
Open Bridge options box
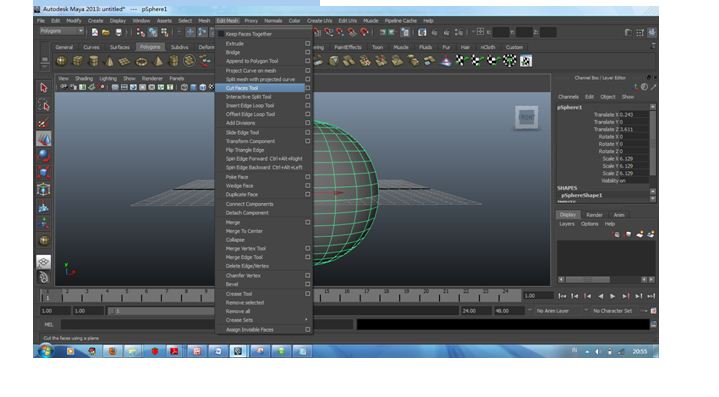click(308, 52)
